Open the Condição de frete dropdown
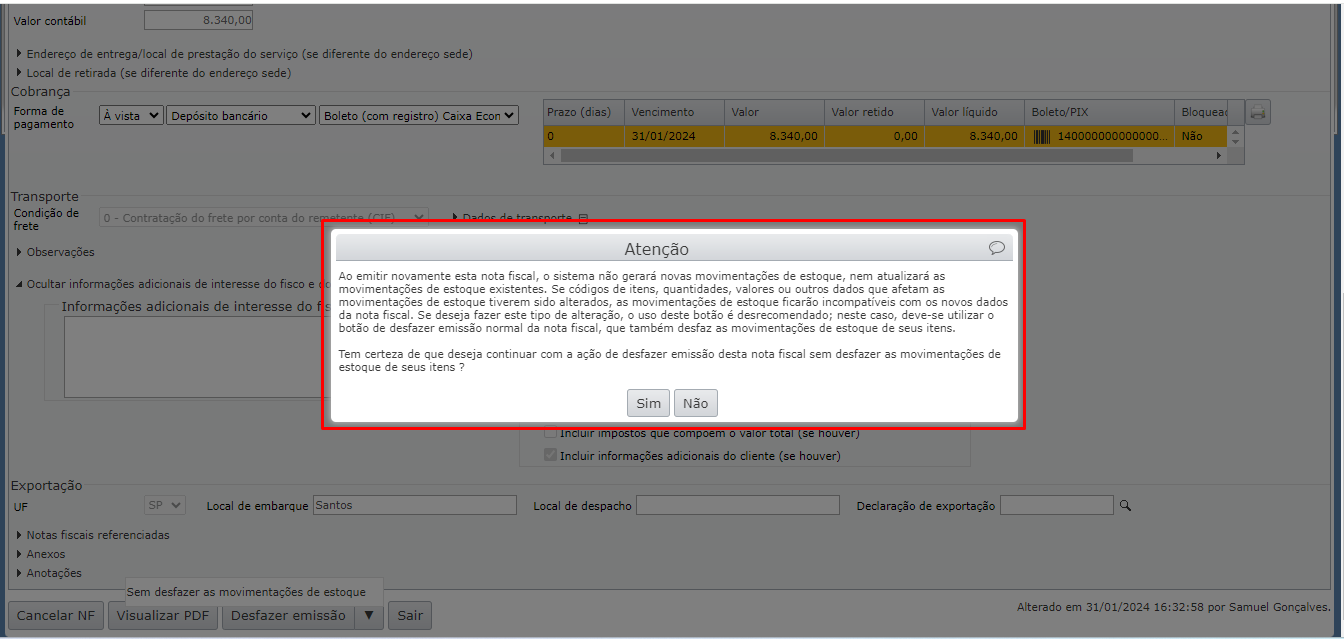 pos(264,217)
